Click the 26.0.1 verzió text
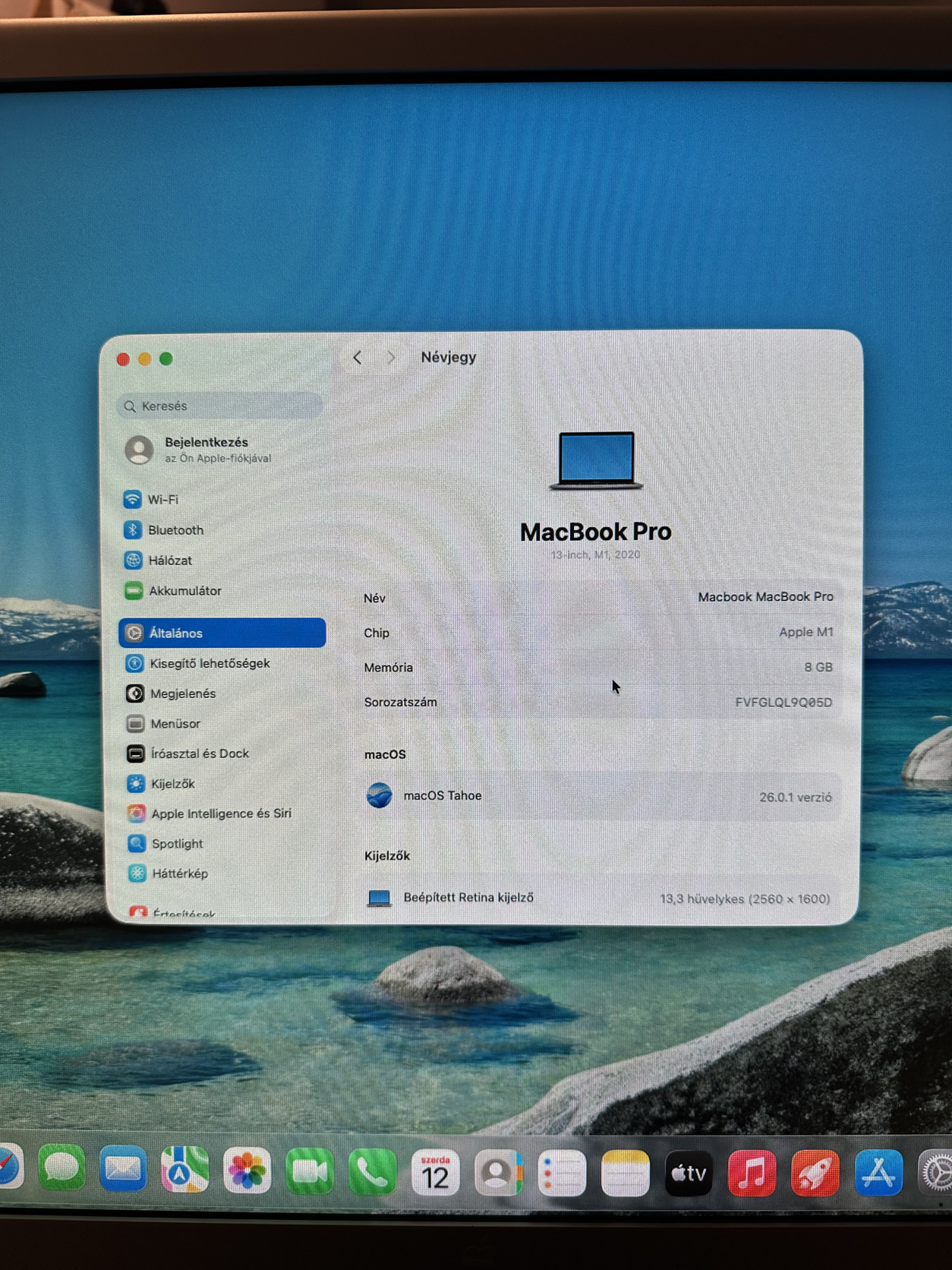Screen dimensions: 952x1270 [796, 798]
